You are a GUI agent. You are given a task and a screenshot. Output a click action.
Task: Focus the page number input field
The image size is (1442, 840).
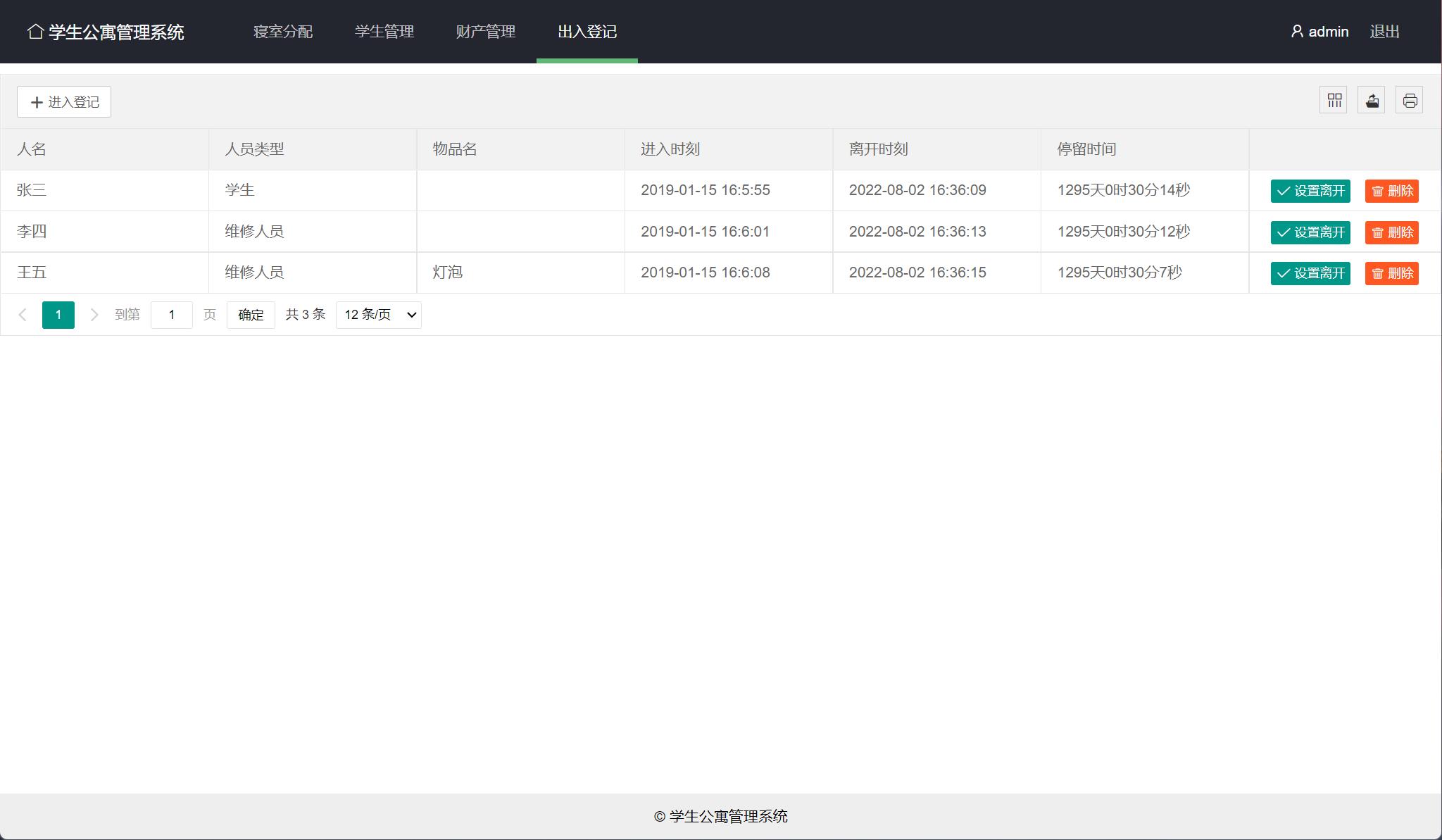[x=172, y=315]
